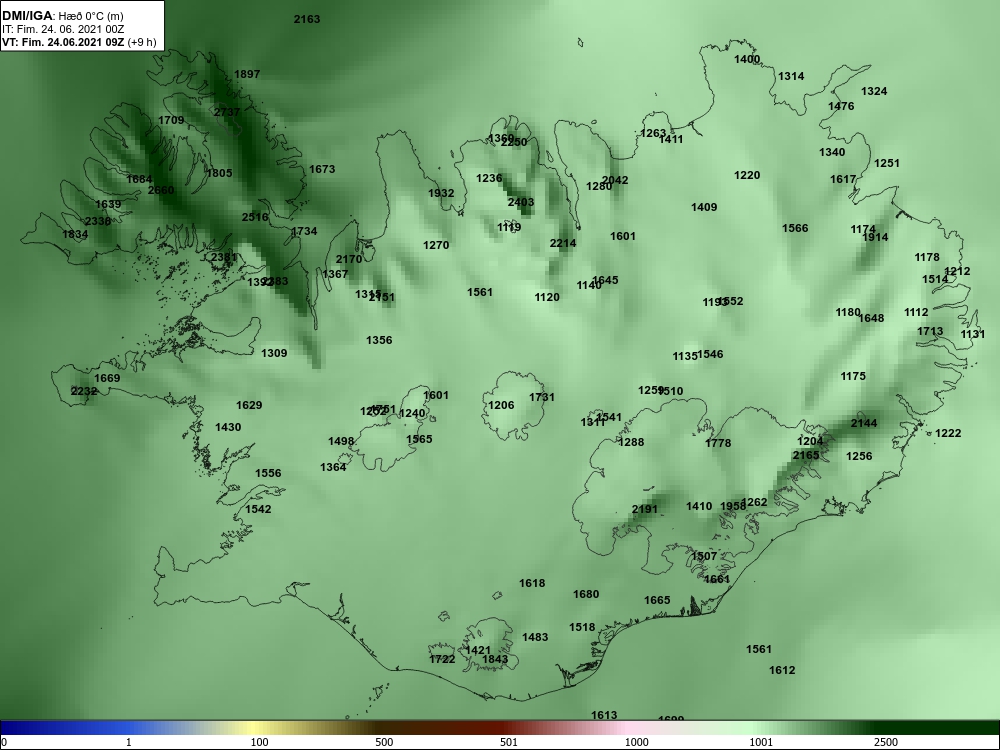Click the map value 1897

point(247,74)
